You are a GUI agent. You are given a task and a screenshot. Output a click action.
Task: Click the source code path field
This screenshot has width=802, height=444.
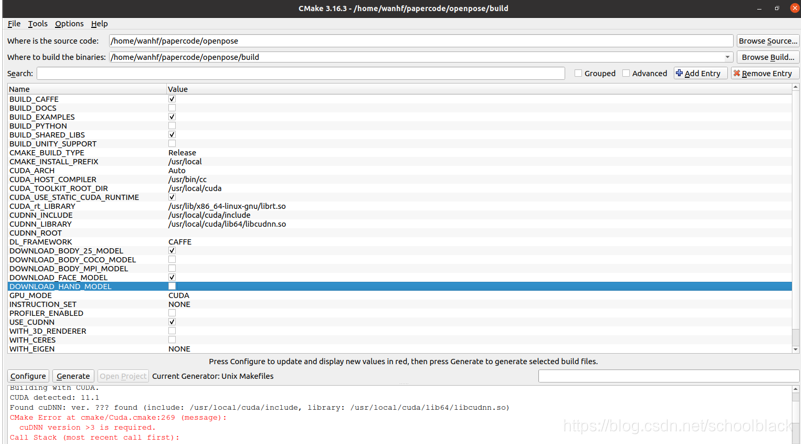421,41
